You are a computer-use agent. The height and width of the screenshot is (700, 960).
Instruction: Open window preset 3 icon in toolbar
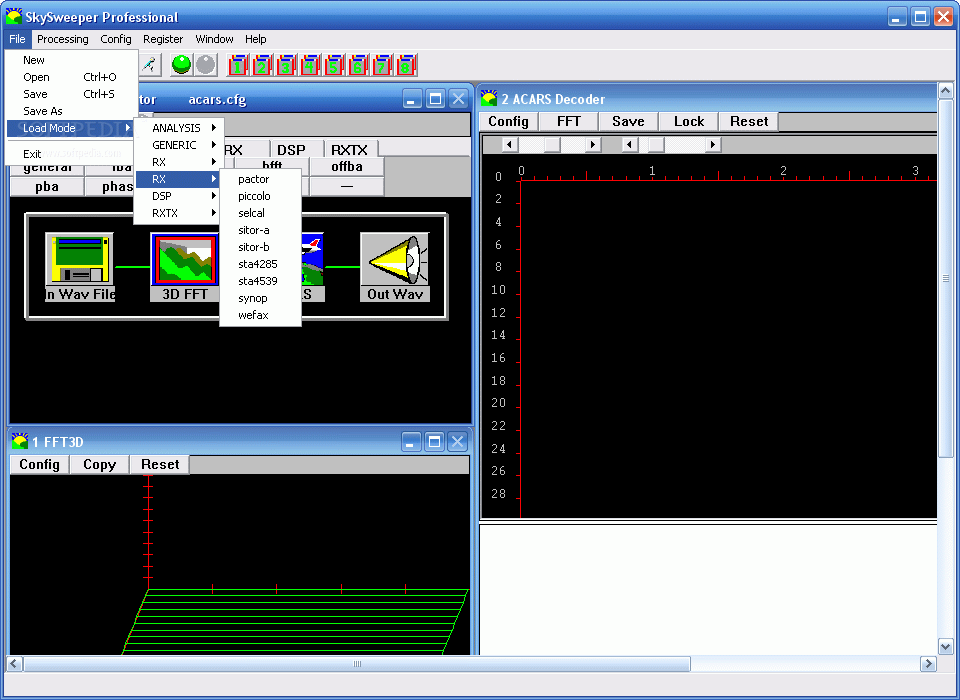click(285, 65)
